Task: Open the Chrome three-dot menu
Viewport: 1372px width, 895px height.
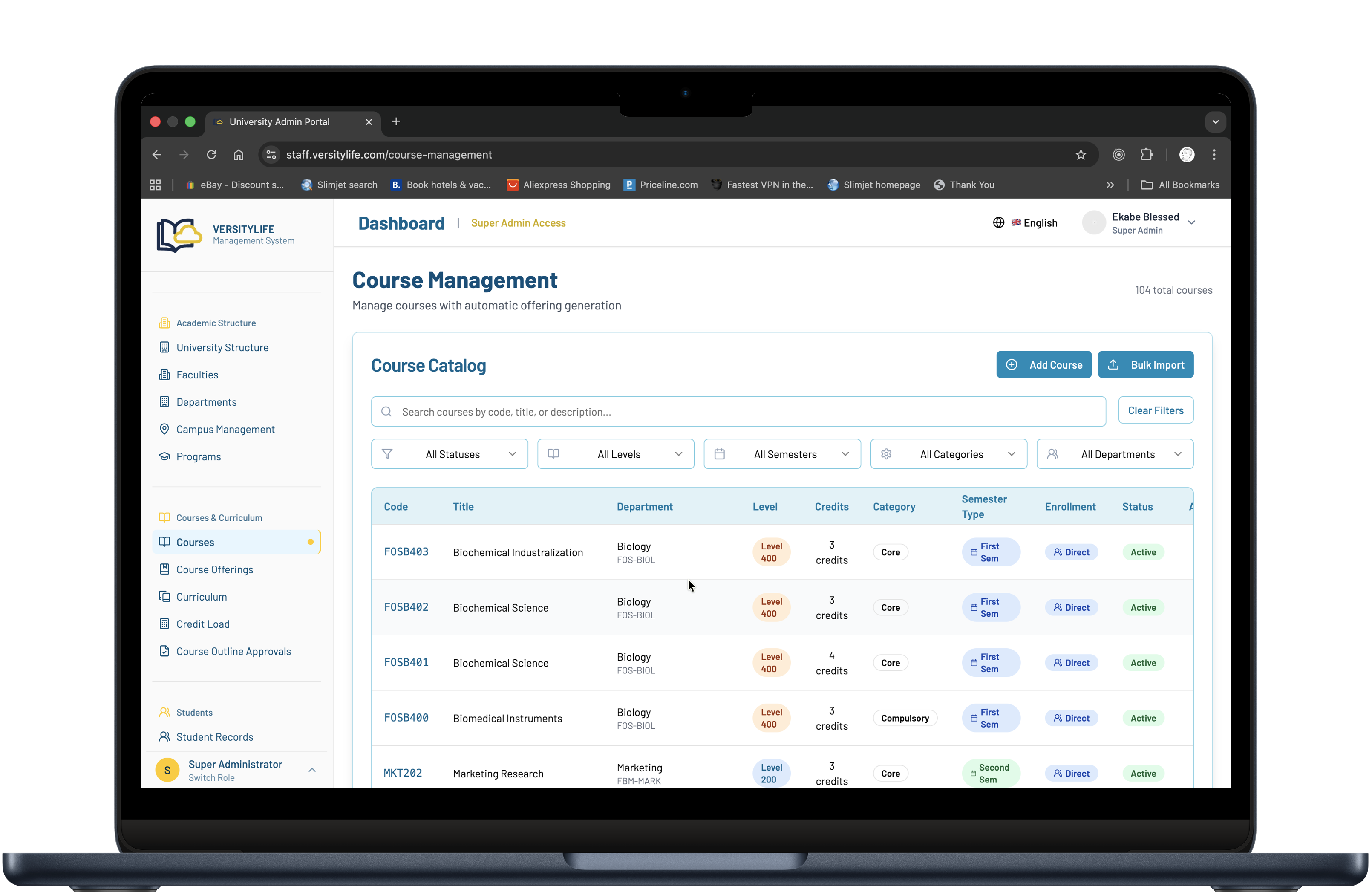Action: (x=1214, y=155)
